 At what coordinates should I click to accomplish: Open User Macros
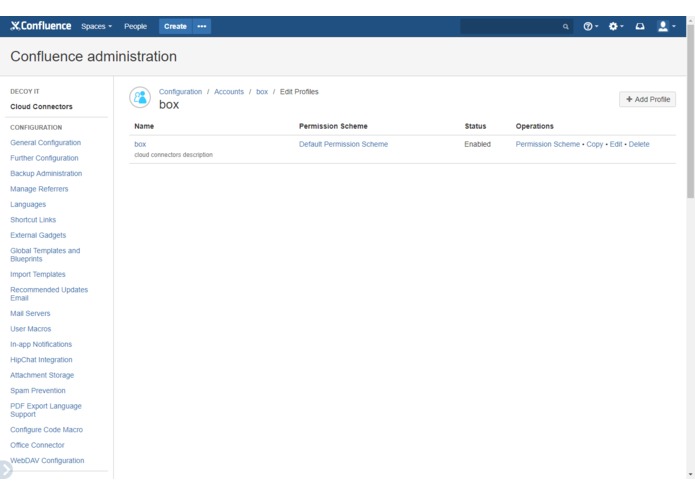coord(31,329)
